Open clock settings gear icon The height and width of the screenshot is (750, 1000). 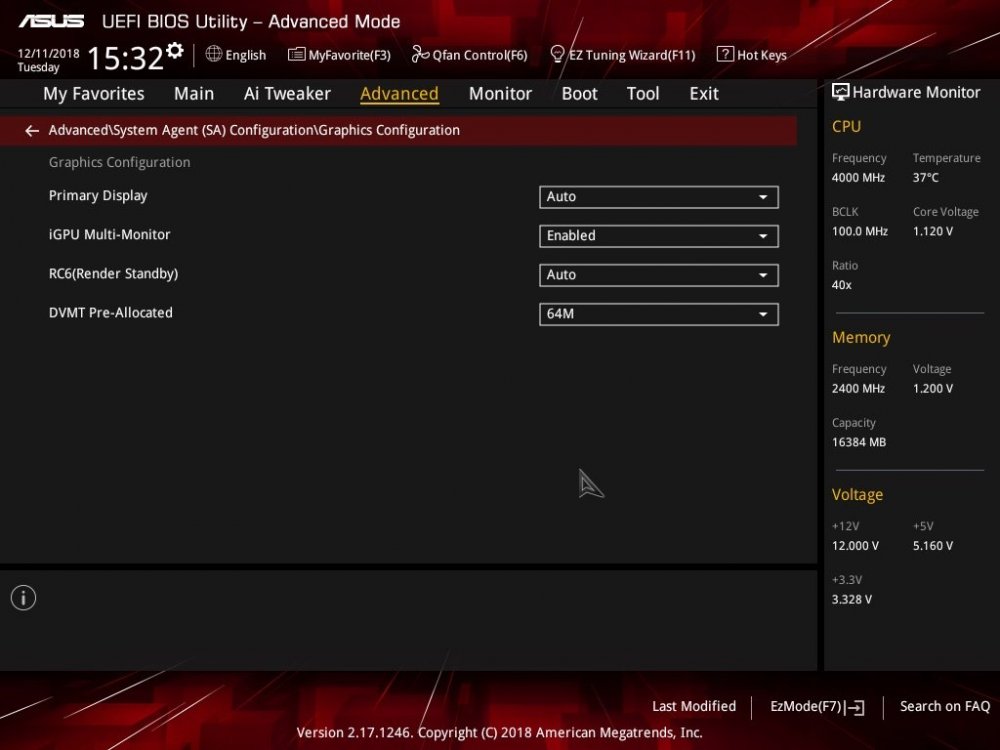(x=175, y=50)
